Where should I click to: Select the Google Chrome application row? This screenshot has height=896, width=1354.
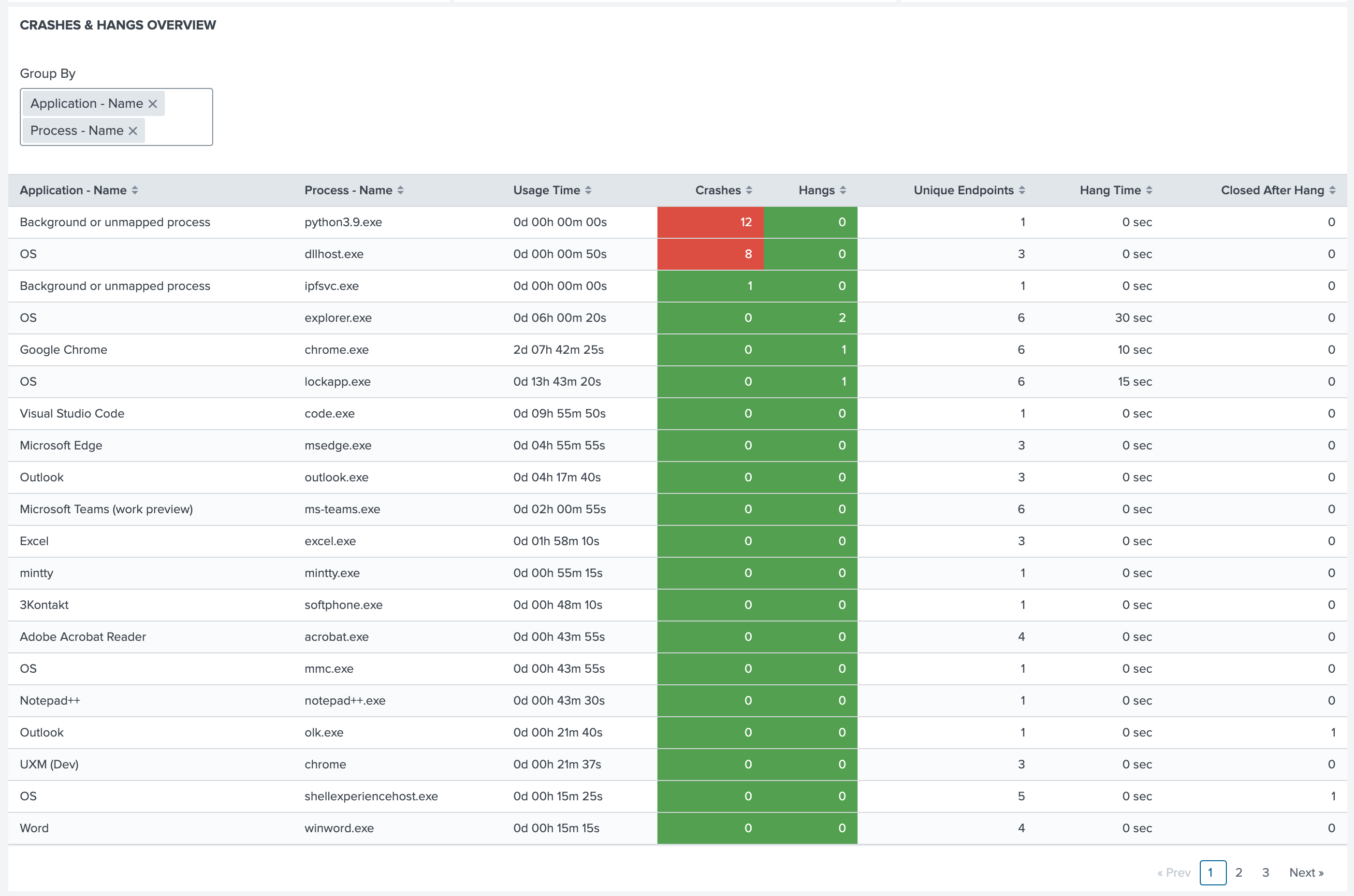[63, 350]
